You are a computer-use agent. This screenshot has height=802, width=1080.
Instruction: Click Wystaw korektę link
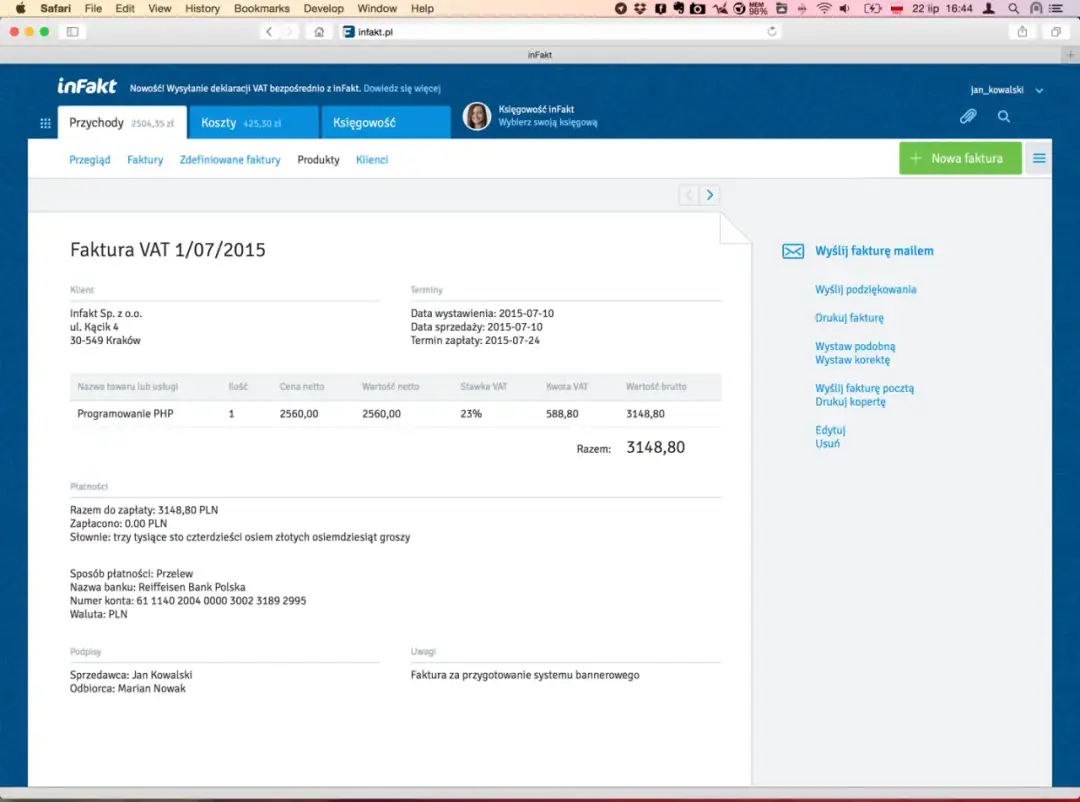(852, 360)
